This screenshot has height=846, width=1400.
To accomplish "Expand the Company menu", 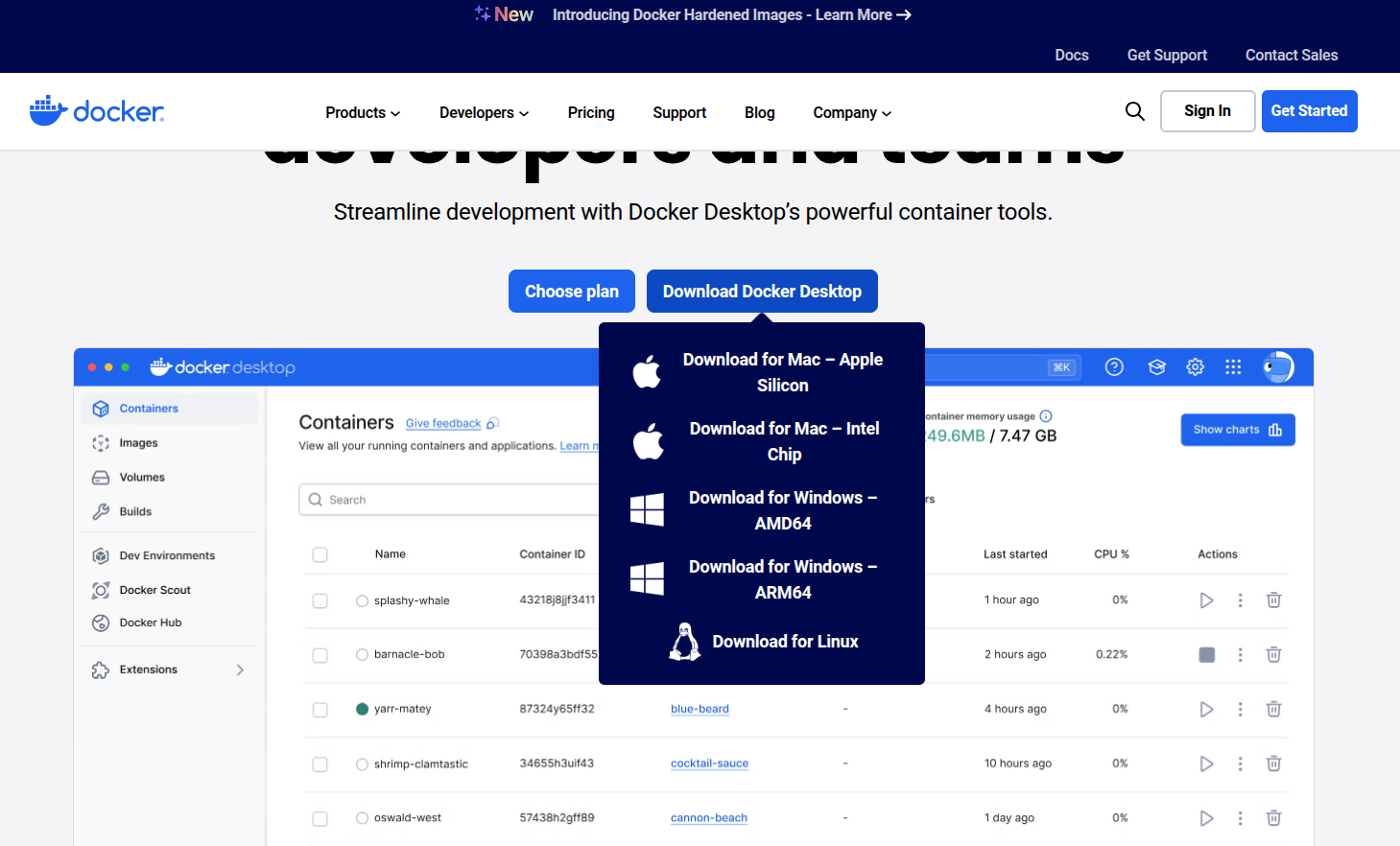I will point(852,113).
